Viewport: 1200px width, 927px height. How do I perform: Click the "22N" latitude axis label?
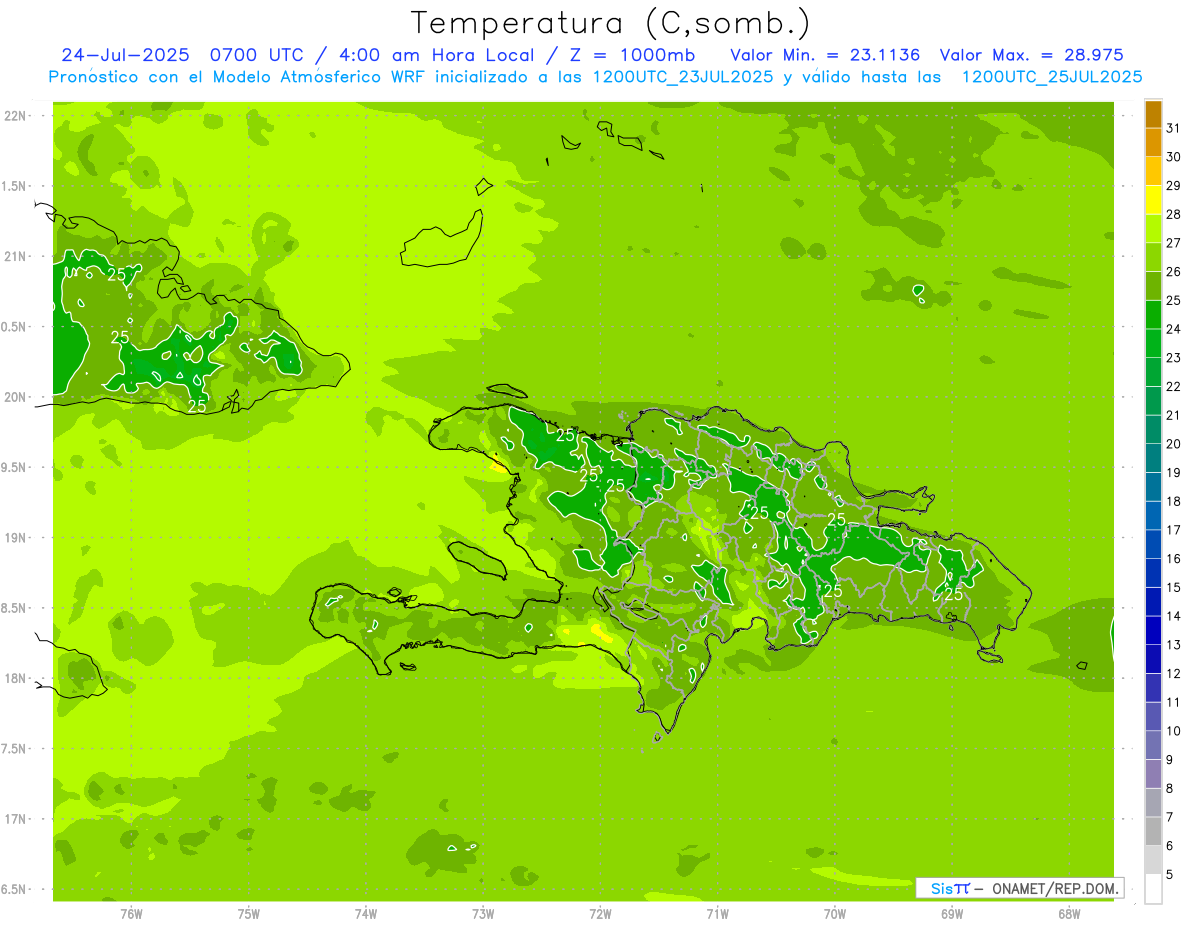coord(16,116)
